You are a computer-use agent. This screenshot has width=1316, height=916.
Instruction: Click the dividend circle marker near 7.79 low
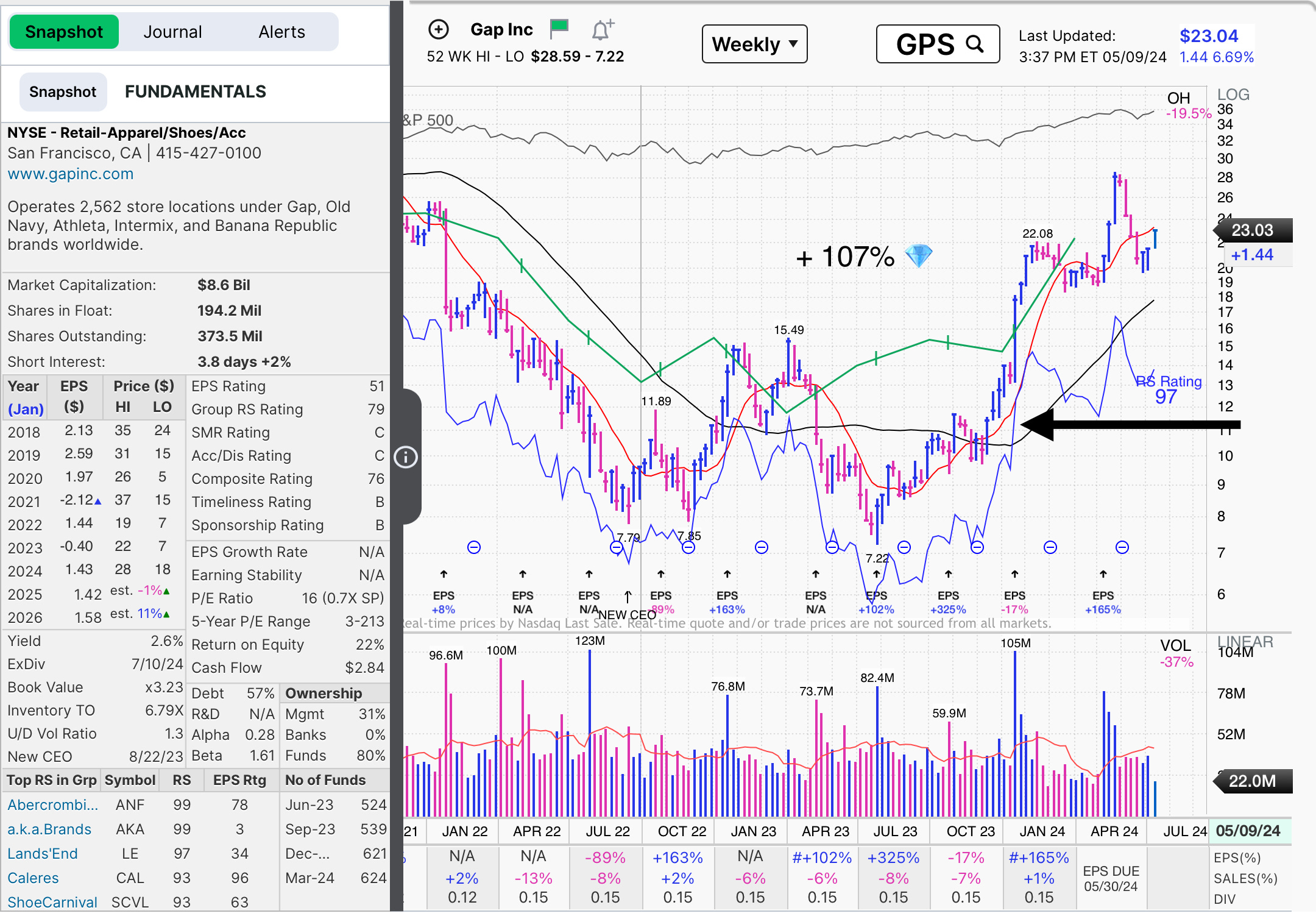(x=617, y=547)
